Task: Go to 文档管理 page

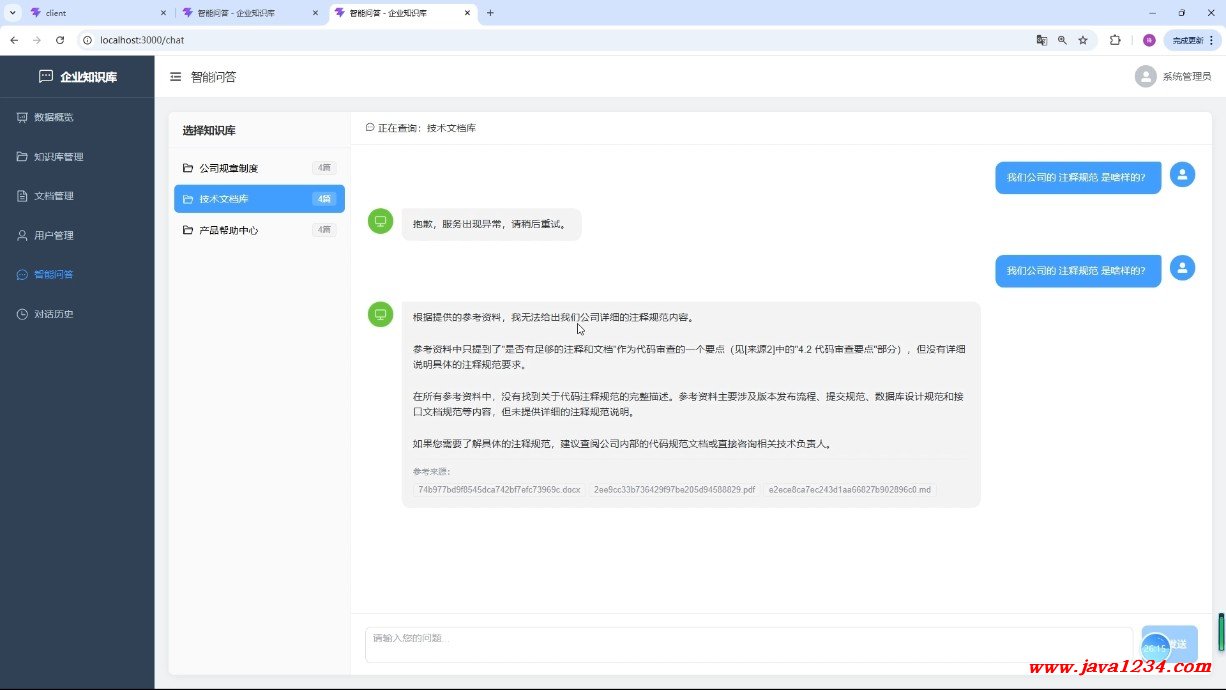Action: pos(53,196)
